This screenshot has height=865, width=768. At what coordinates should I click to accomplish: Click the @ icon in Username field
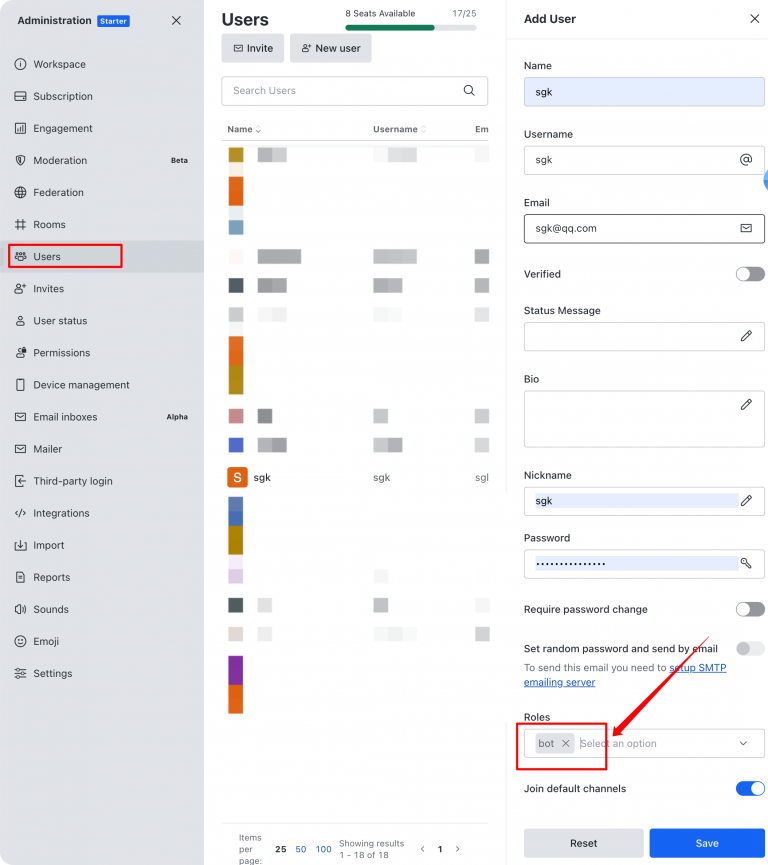pyautogui.click(x=746, y=160)
